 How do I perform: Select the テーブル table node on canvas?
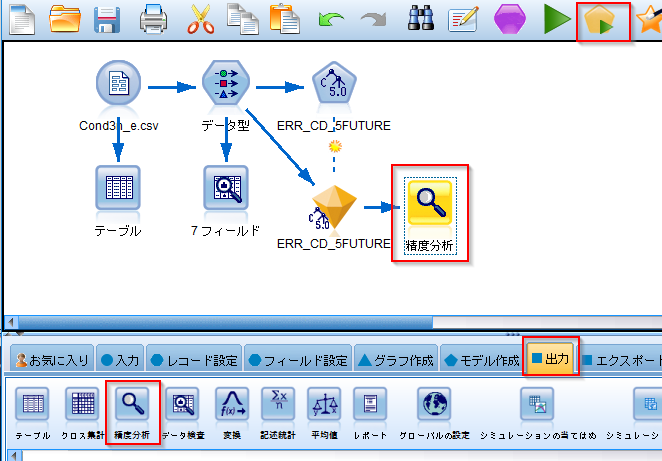point(118,187)
